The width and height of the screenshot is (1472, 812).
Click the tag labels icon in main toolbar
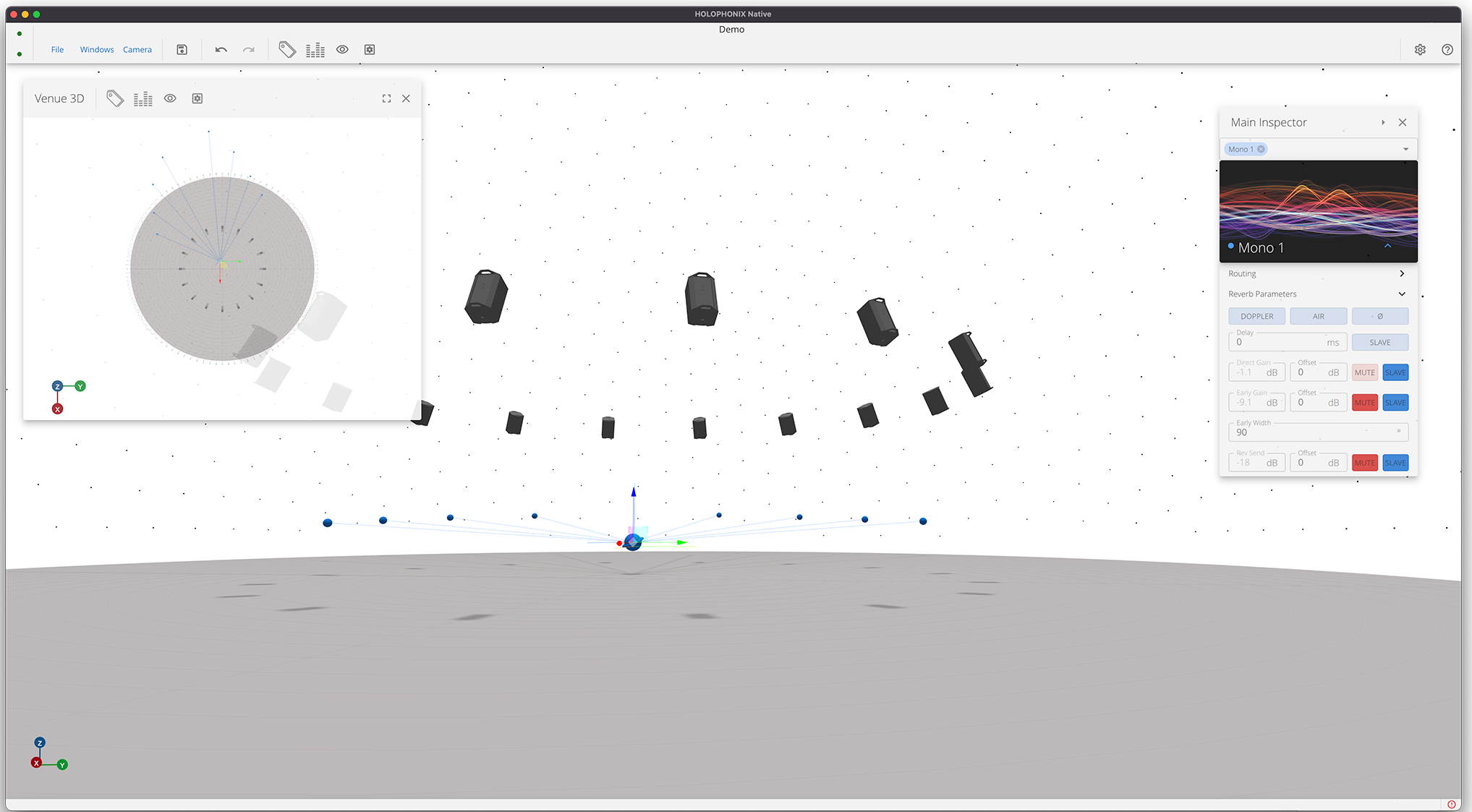[287, 49]
